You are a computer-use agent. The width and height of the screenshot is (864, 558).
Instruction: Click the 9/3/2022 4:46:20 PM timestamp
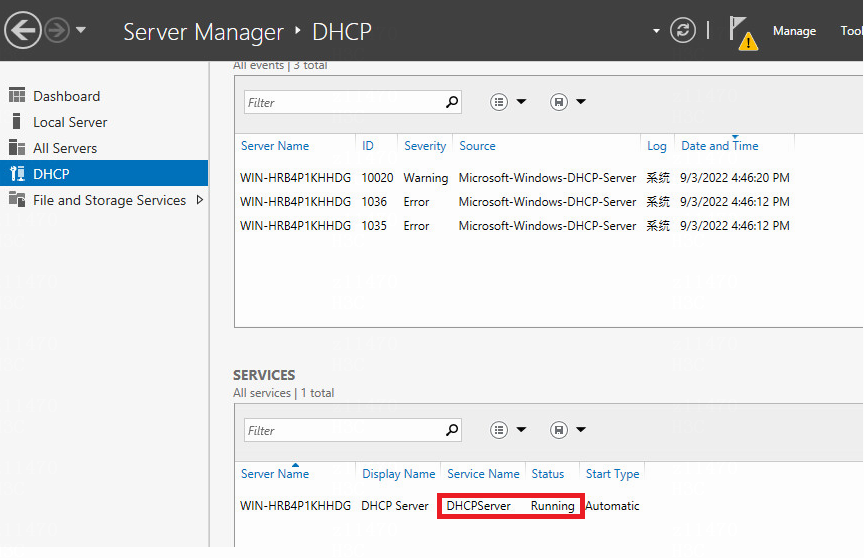pyautogui.click(x=735, y=178)
